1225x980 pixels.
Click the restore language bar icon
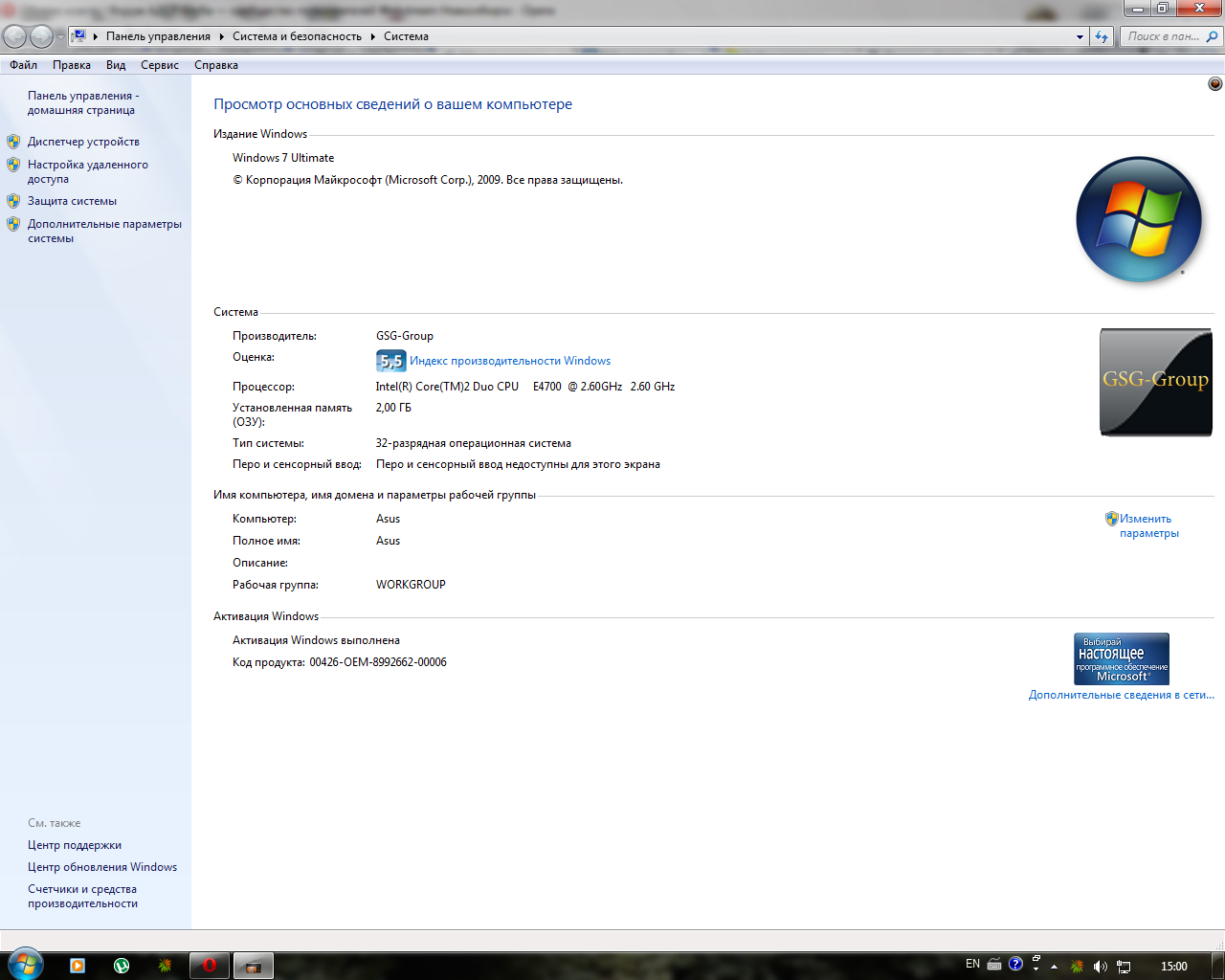click(x=1036, y=958)
